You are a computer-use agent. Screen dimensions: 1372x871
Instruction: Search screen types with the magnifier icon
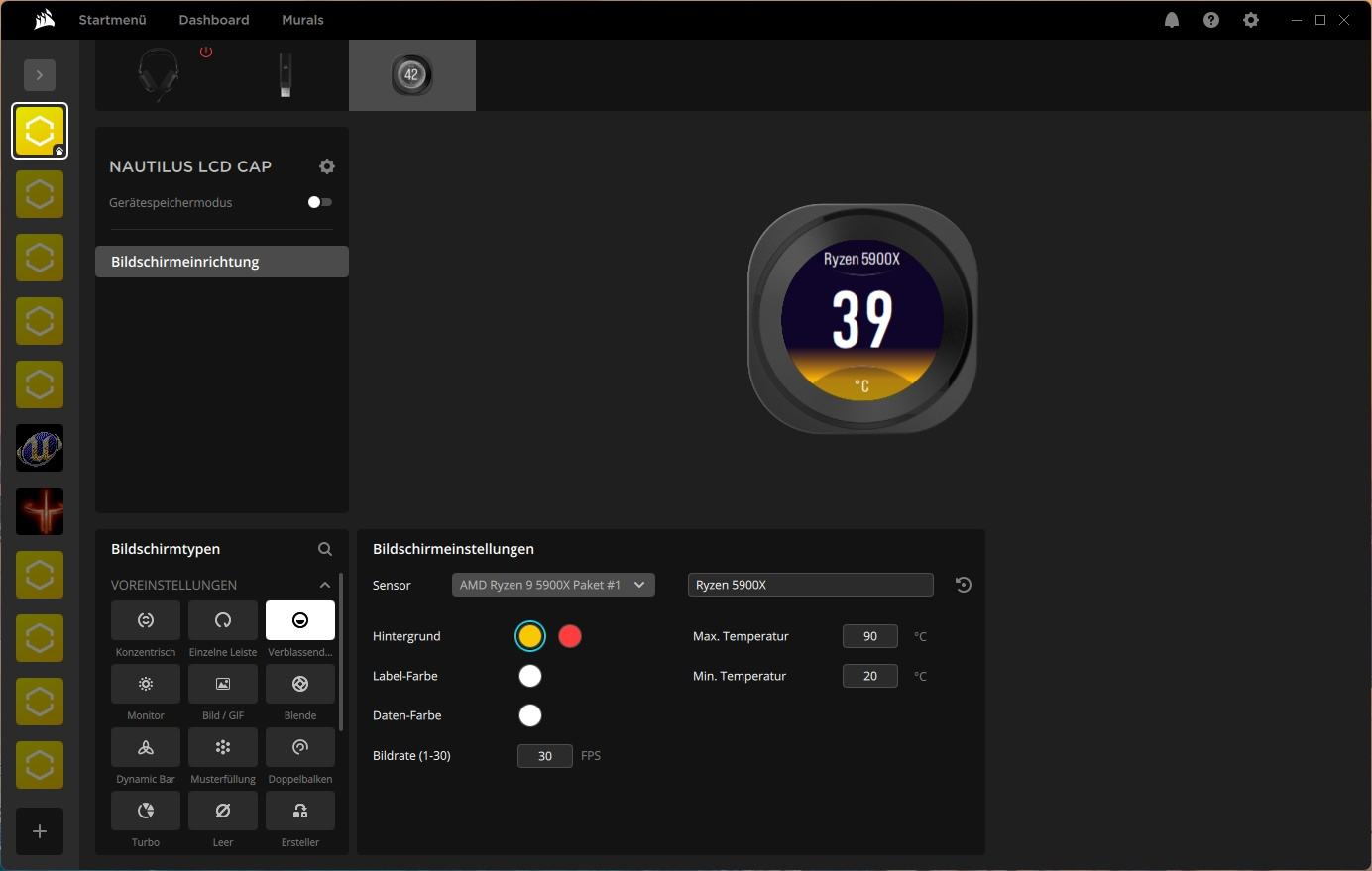[x=325, y=549]
